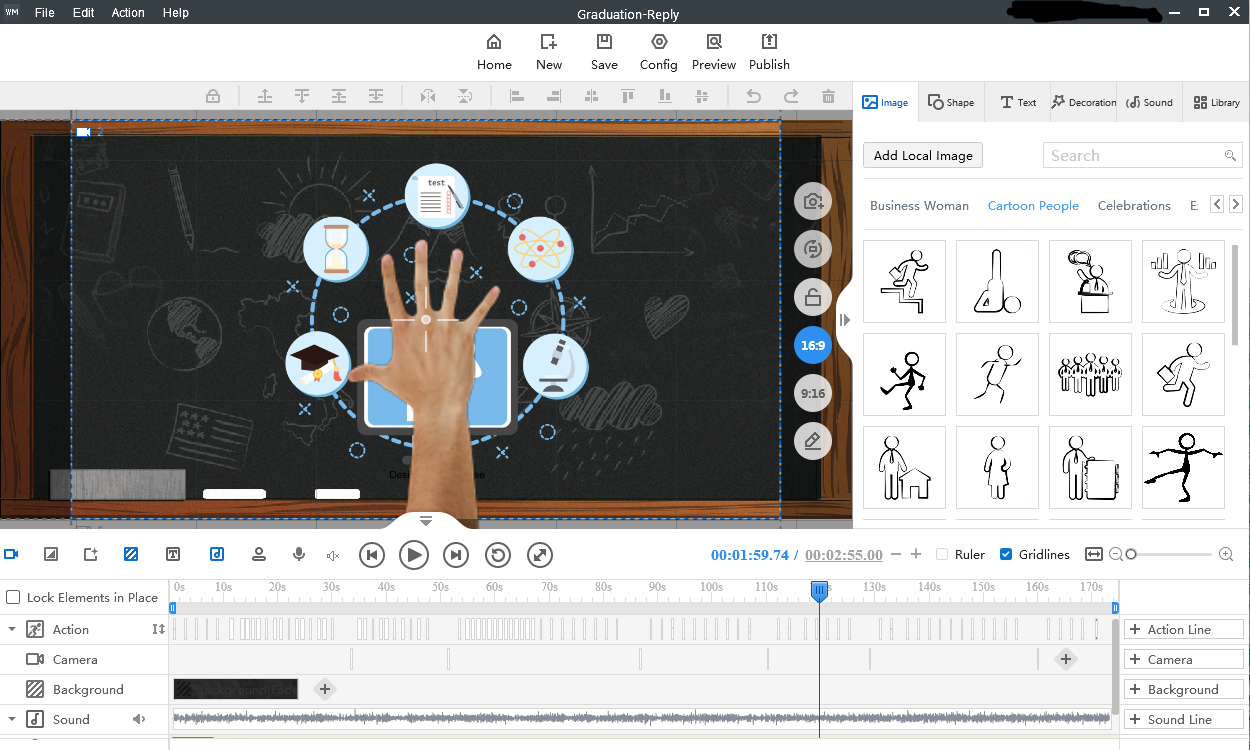Open the File menu
Viewport: 1250px width, 750px height.
tap(45, 13)
